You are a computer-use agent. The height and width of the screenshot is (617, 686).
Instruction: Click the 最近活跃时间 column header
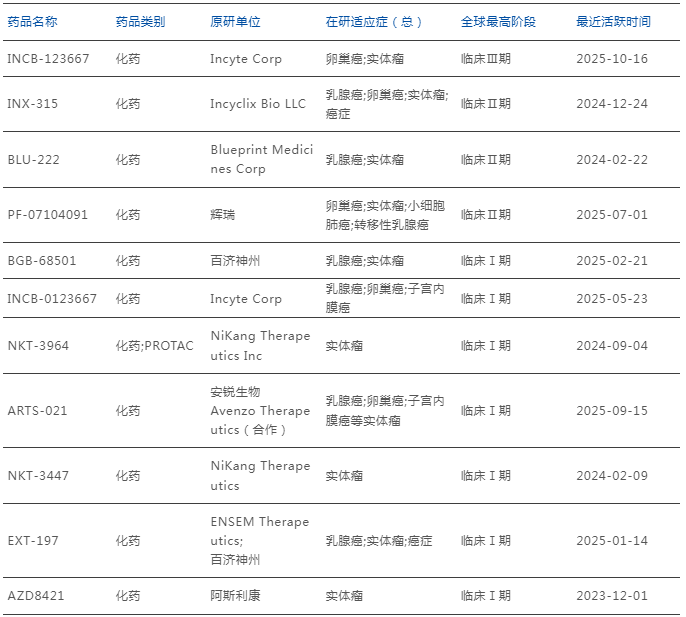[x=613, y=21]
